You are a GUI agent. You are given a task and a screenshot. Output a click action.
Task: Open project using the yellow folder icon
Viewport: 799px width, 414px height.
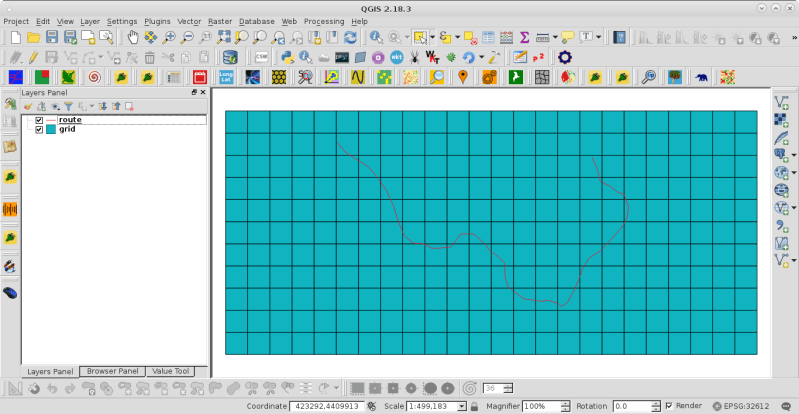point(34,37)
